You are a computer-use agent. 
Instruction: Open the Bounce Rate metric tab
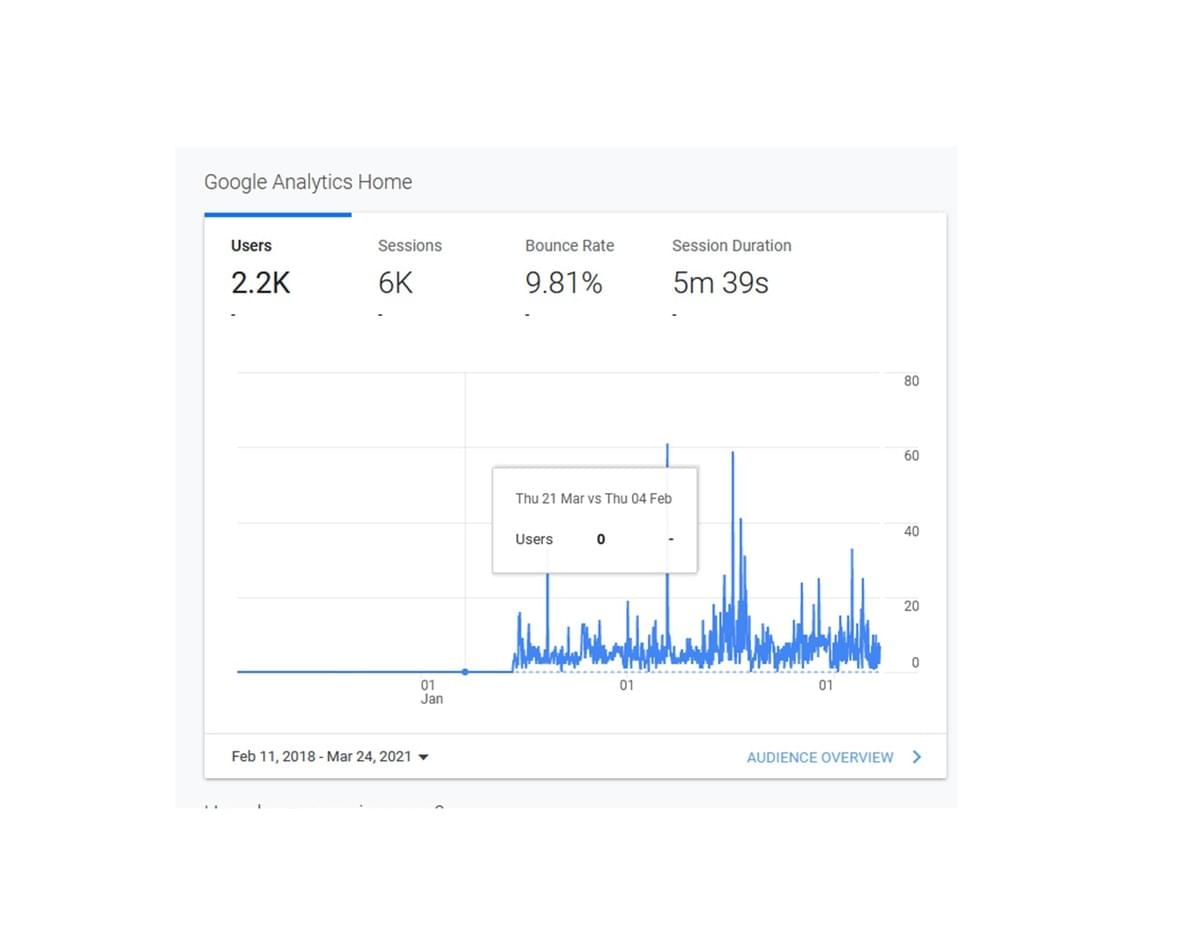pos(571,280)
